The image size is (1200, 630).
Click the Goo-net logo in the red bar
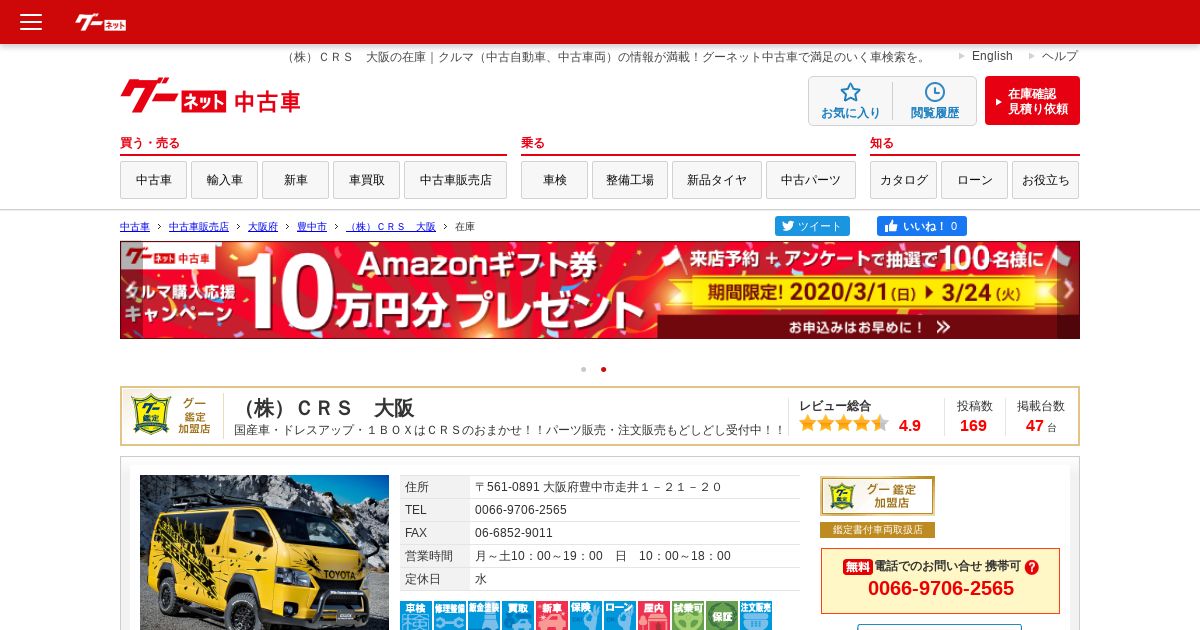[101, 22]
